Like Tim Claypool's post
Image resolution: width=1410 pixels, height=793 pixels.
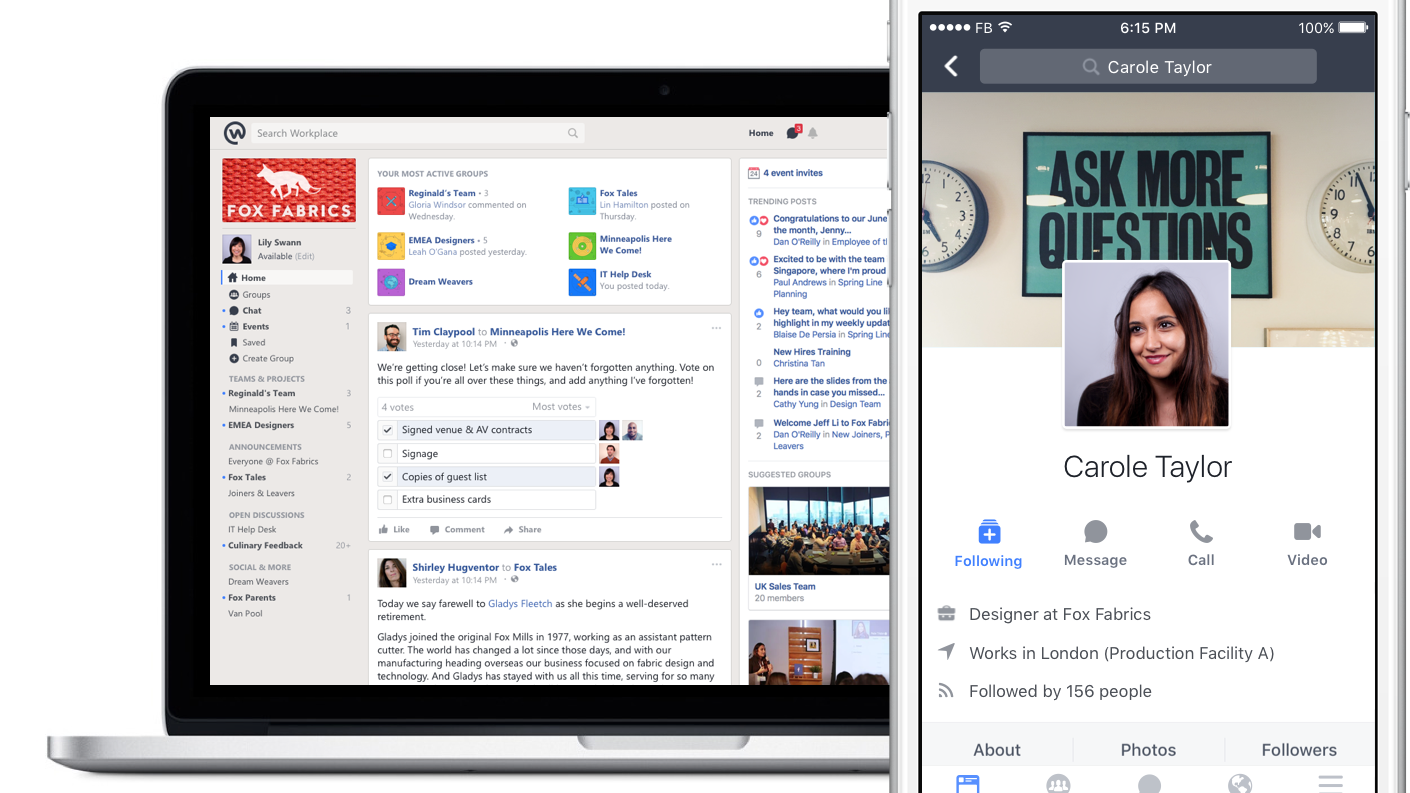(x=394, y=530)
